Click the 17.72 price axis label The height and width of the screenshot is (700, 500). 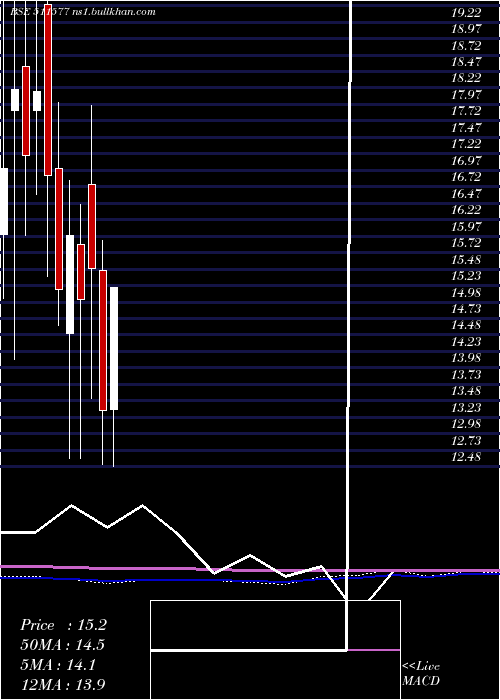click(466, 111)
